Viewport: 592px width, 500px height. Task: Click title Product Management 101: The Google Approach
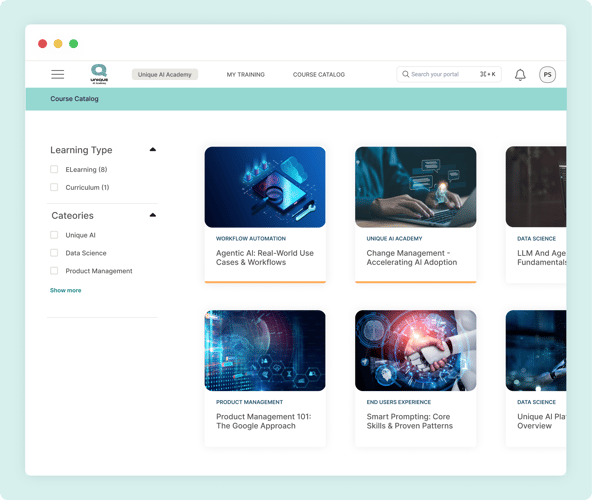pos(264,421)
